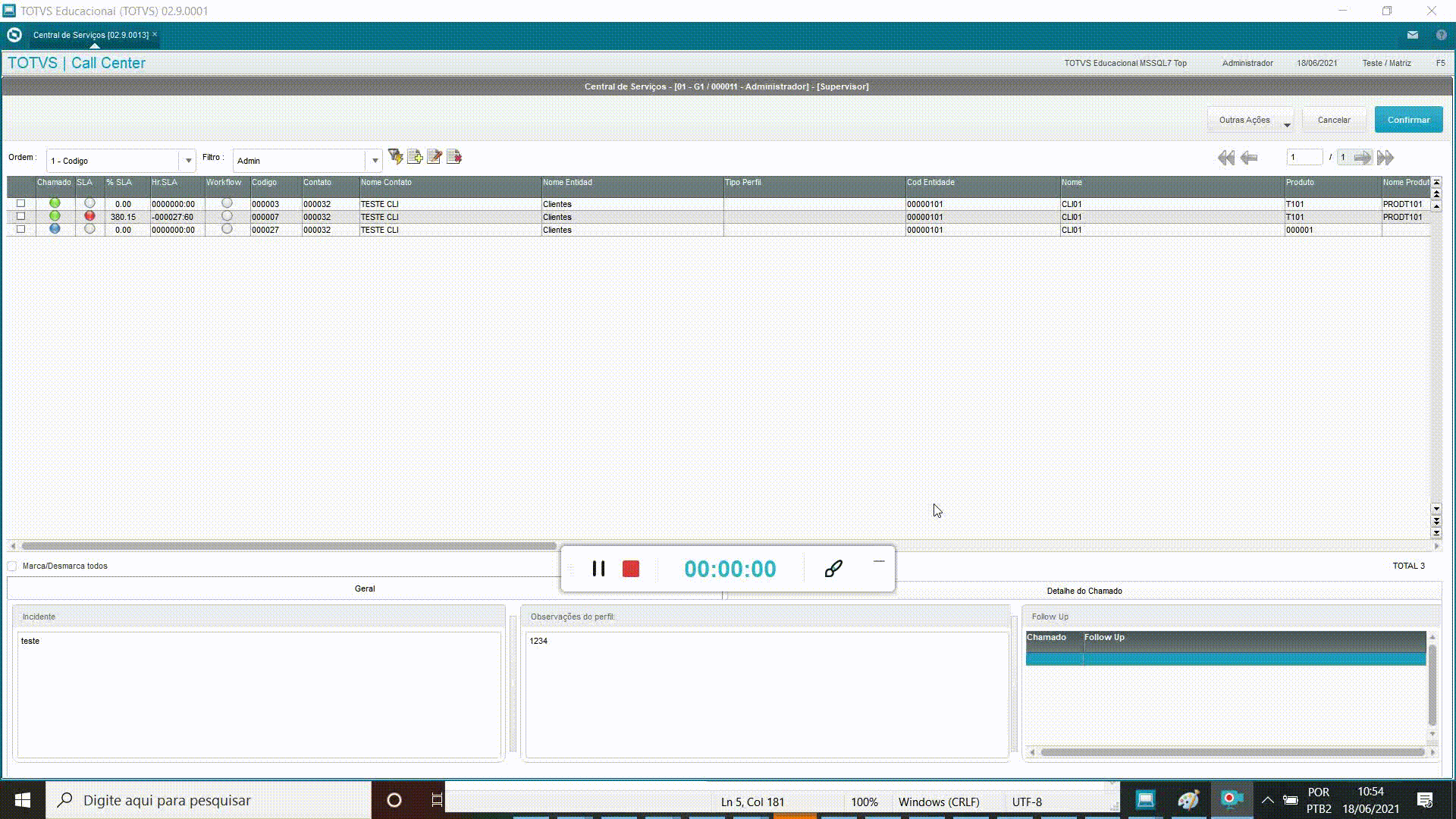
Task: Open the Ordem dropdown
Action: (x=188, y=161)
